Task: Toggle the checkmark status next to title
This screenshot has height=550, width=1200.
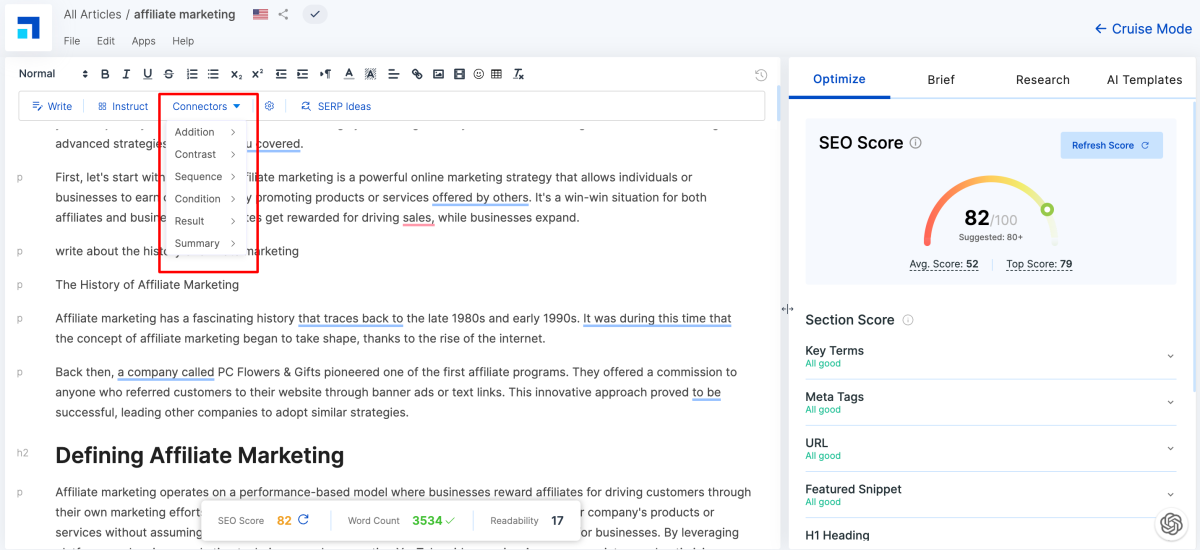Action: click(314, 14)
